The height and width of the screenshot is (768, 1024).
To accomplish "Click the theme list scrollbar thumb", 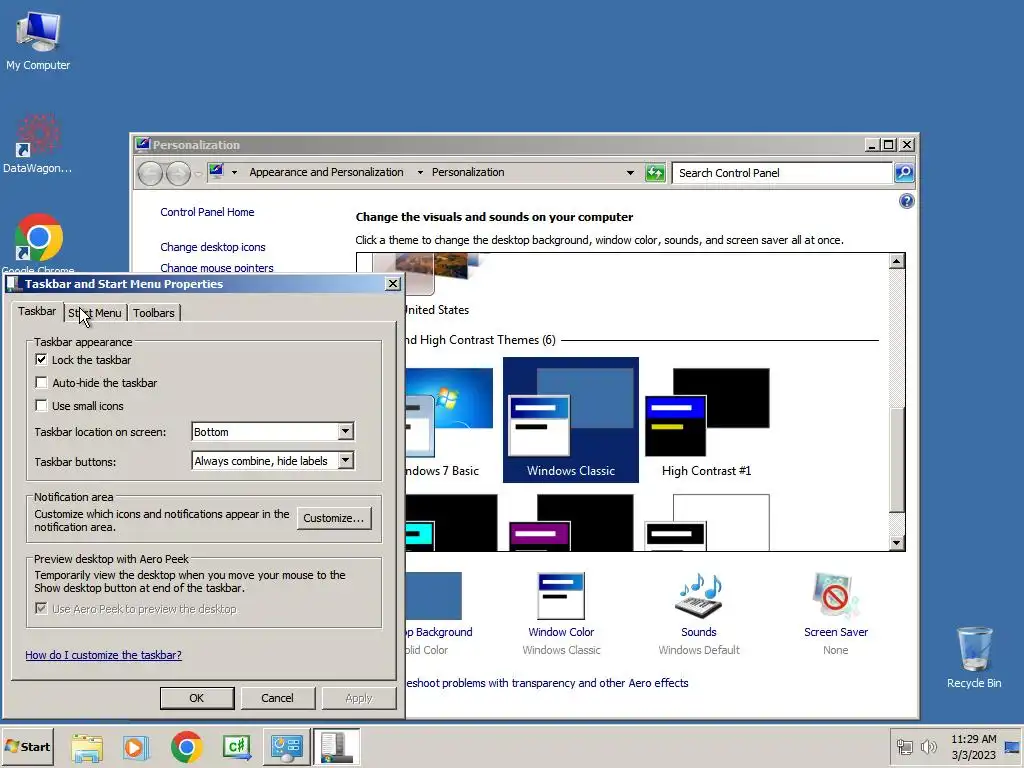I will pyautogui.click(x=897, y=460).
